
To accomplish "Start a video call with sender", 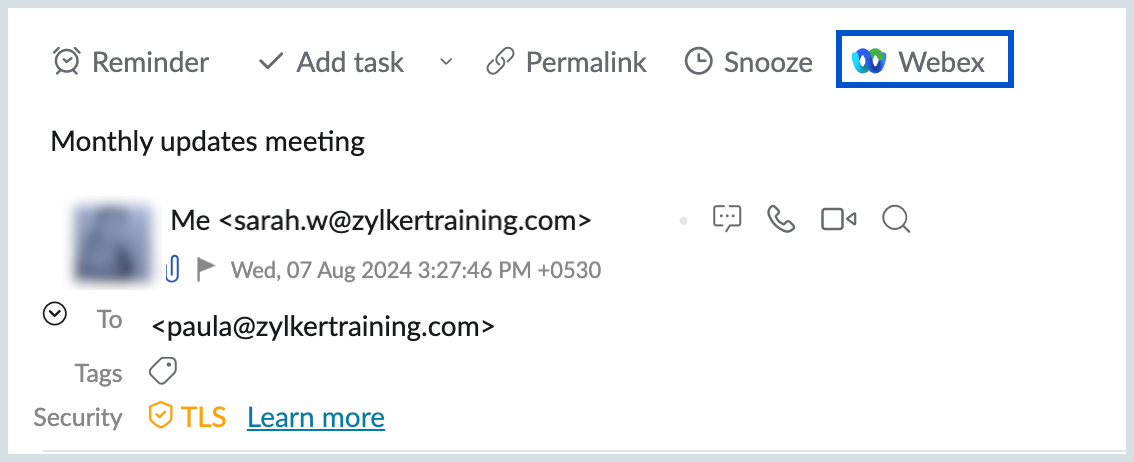I will coord(838,218).
